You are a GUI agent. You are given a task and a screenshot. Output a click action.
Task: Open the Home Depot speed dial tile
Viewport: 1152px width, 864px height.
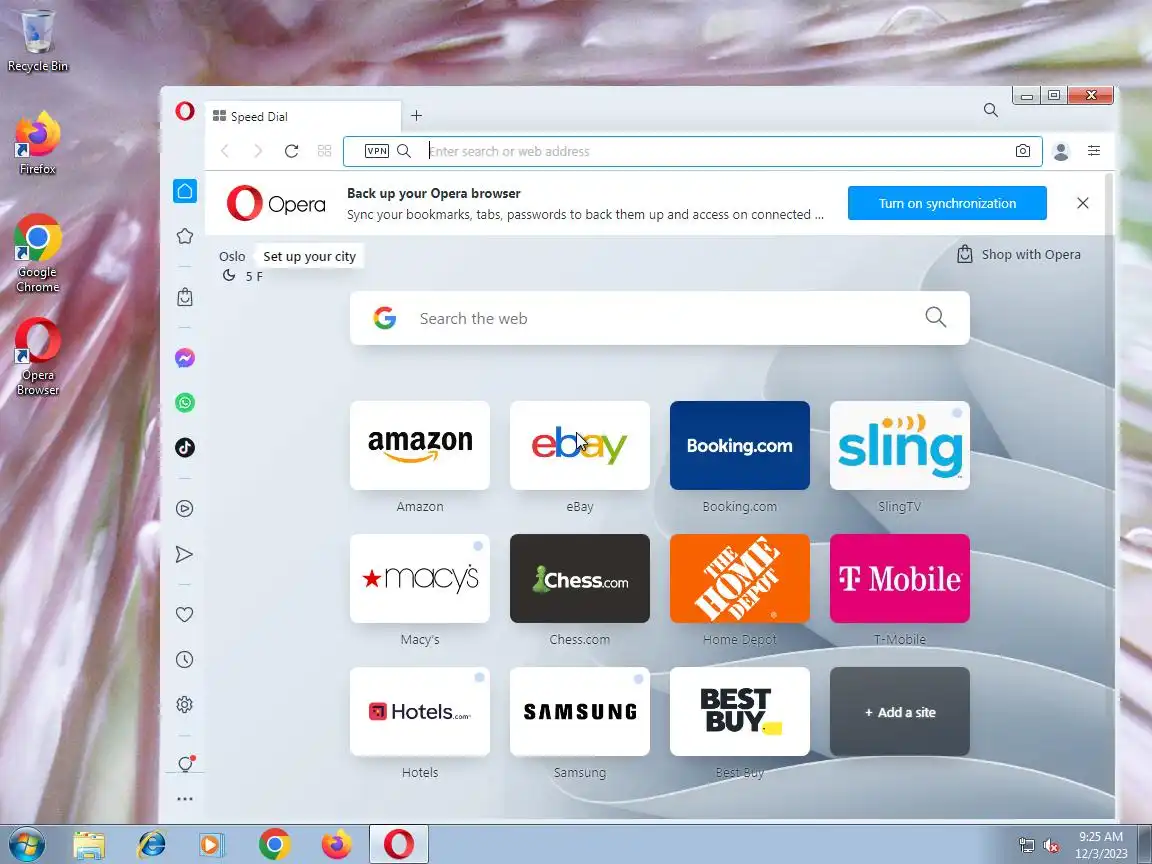click(740, 579)
